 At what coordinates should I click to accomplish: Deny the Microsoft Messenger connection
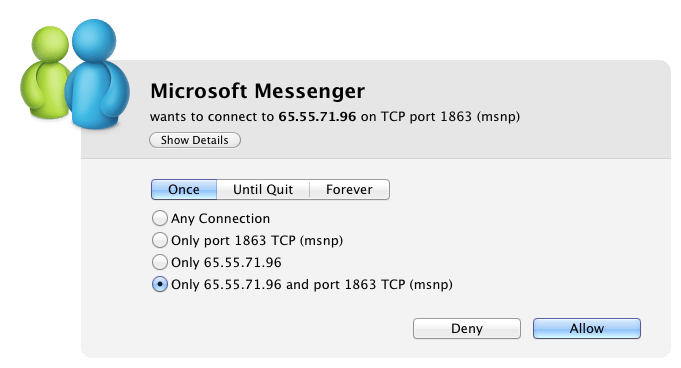(467, 328)
